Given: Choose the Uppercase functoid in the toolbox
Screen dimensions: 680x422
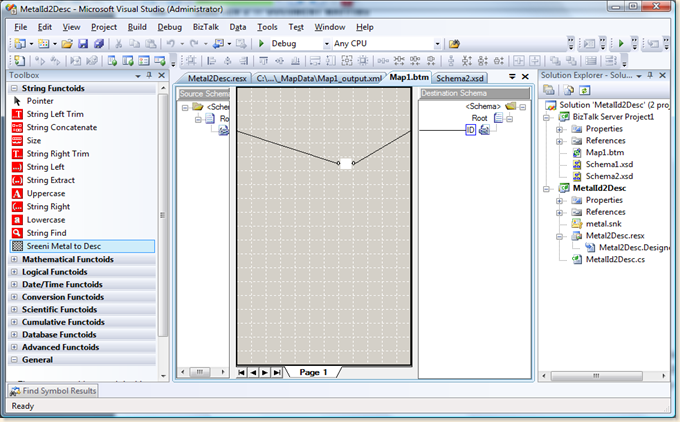Looking at the screenshot, I should pyautogui.click(x=48, y=193).
